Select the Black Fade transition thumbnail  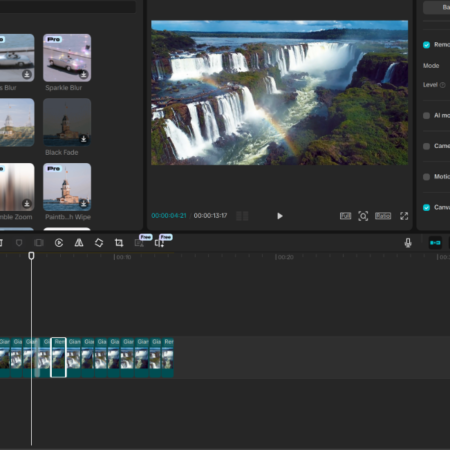coord(67,122)
